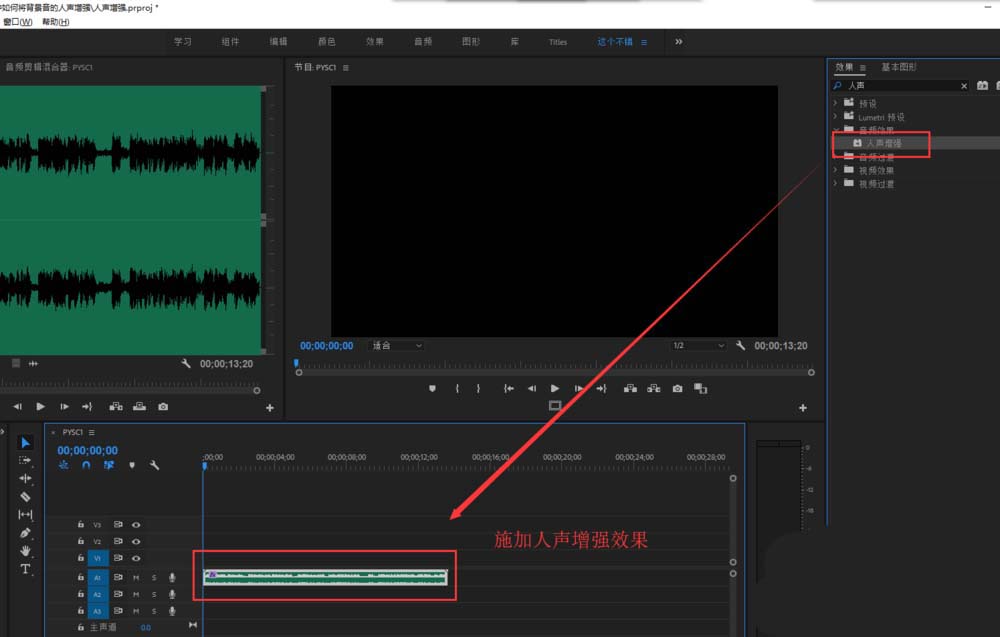Mute audio track A3
This screenshot has width=1000, height=637.
pos(136,611)
